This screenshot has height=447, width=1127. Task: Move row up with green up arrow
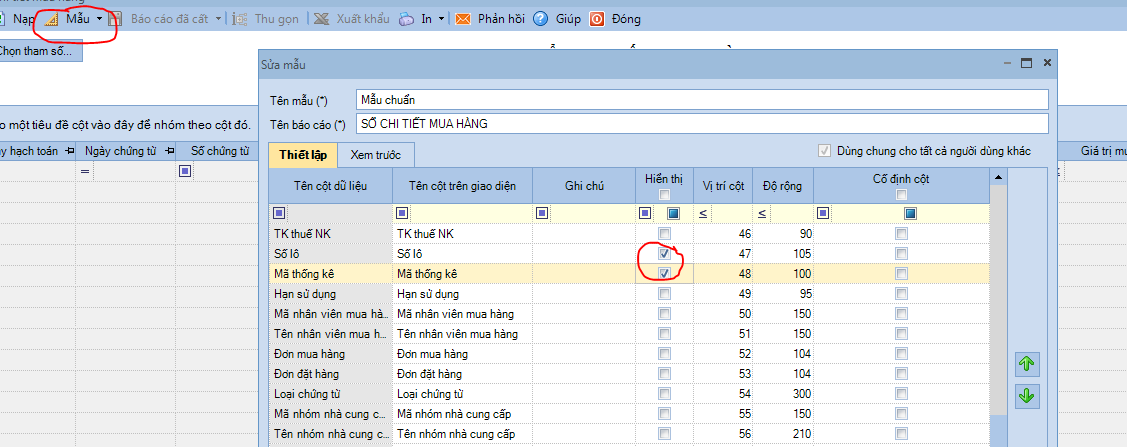click(x=1025, y=364)
